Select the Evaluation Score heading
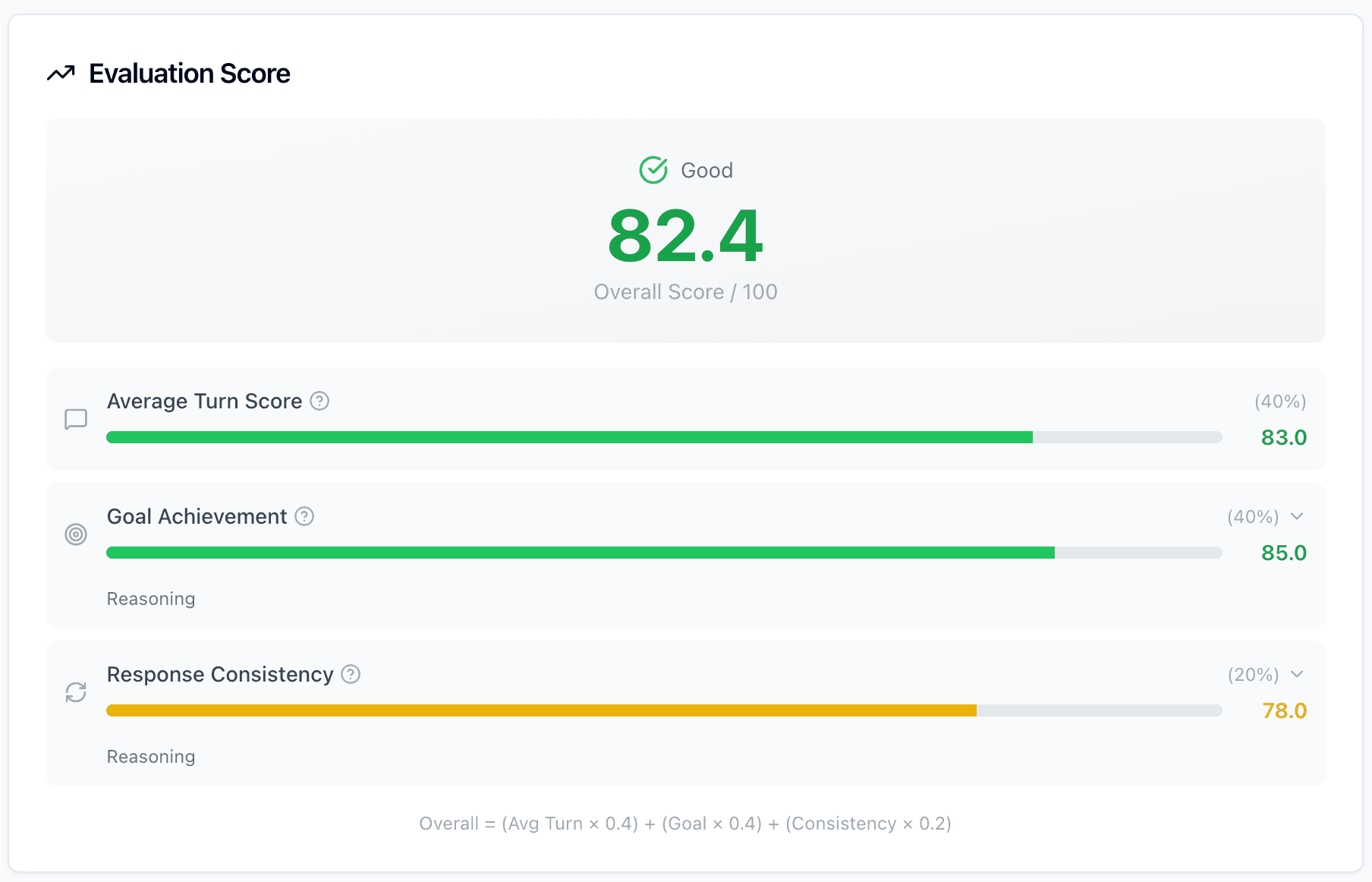 click(190, 73)
